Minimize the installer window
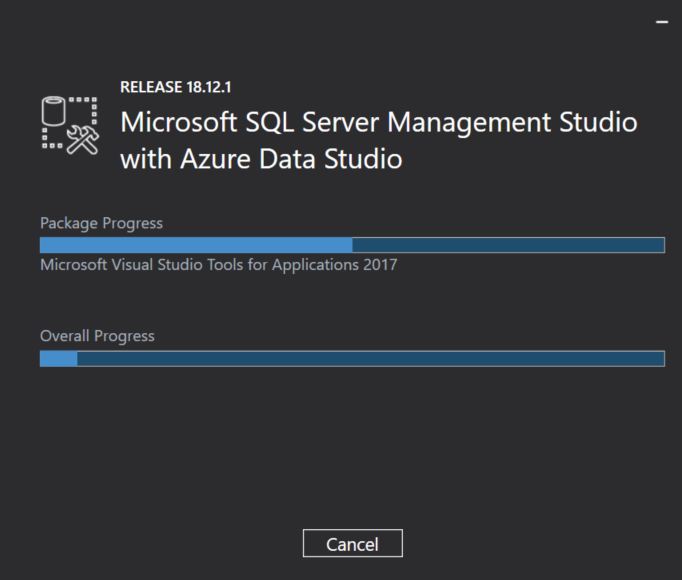Viewport: 682px width, 580px height. (x=662, y=22)
